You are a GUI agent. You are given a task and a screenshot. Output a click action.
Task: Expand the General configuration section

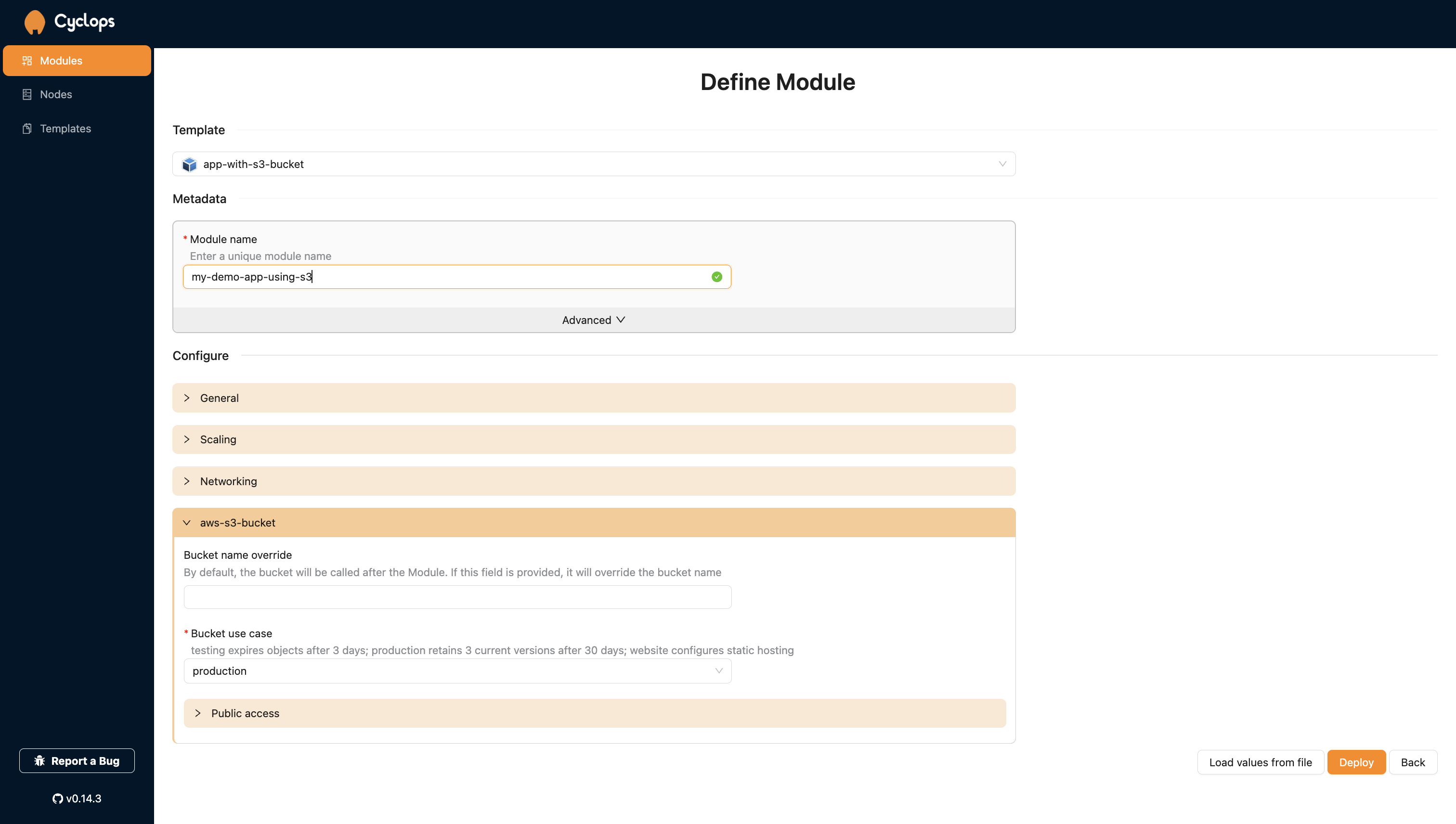(x=594, y=397)
